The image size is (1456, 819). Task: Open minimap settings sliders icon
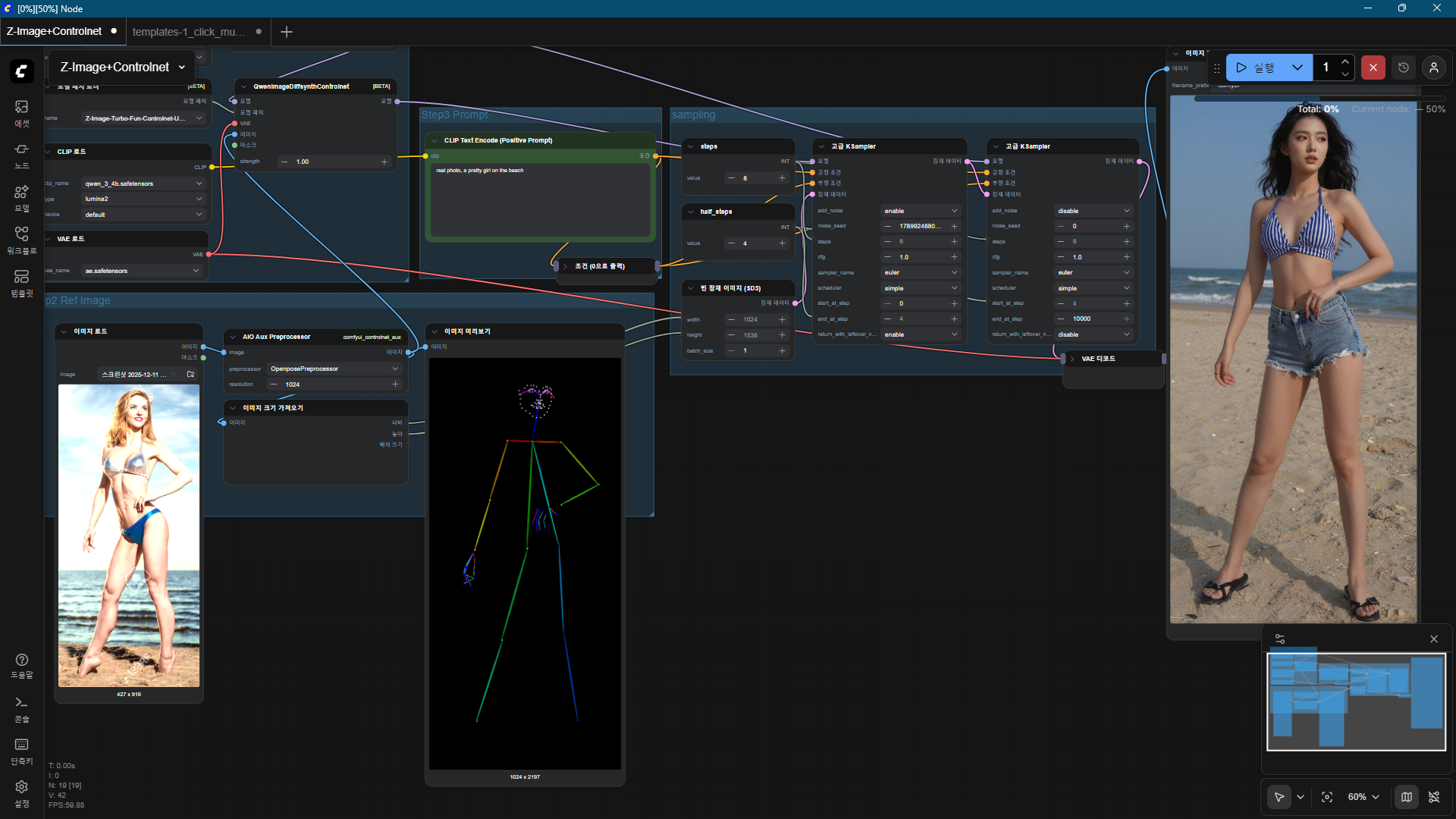point(1280,639)
